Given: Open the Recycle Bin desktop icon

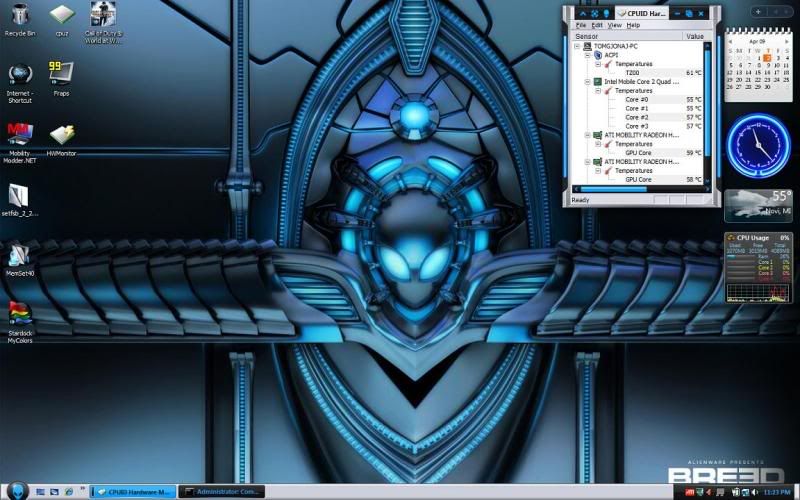Looking at the screenshot, I should (x=20, y=19).
